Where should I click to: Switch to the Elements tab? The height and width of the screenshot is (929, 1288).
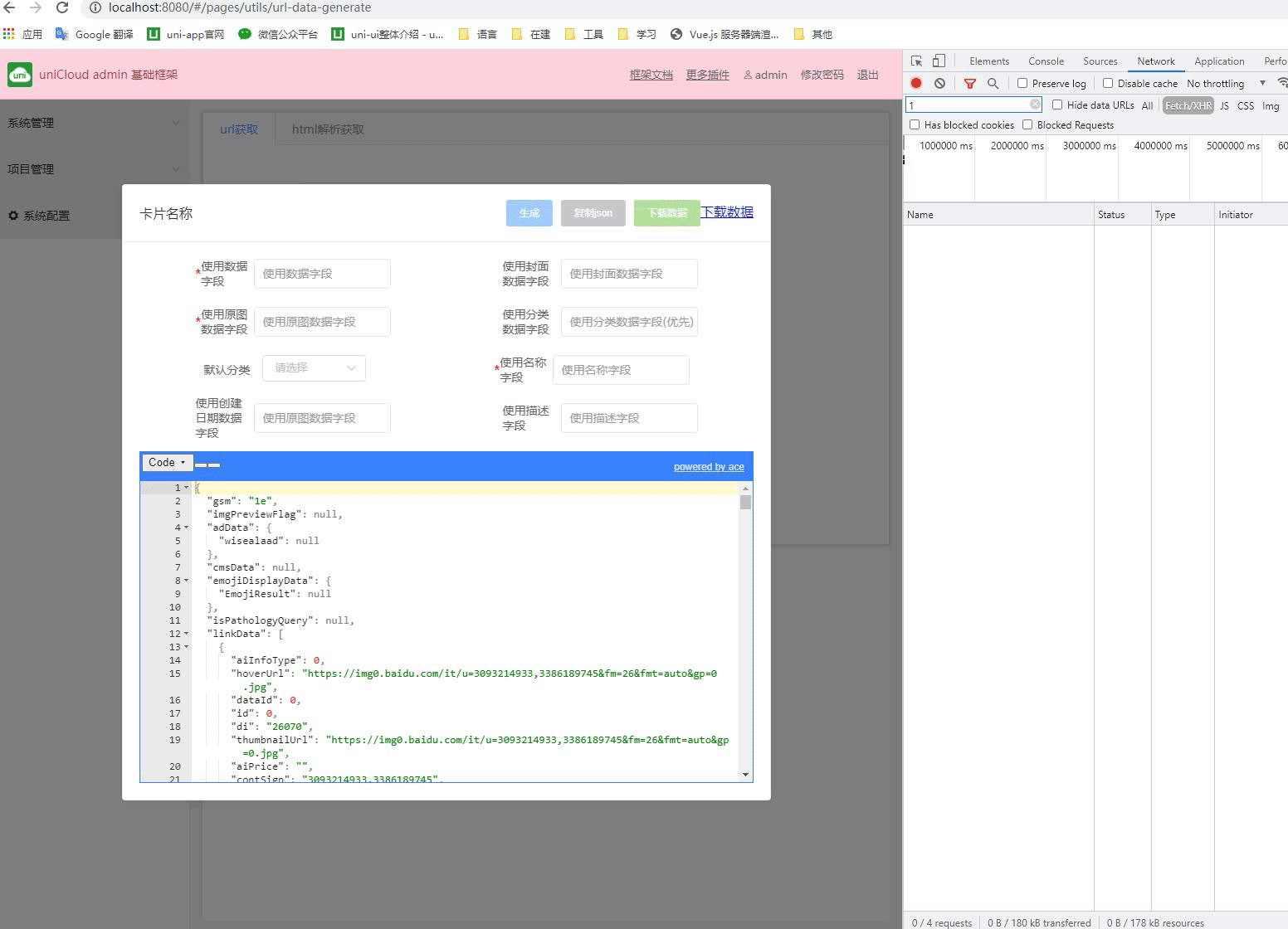pyautogui.click(x=989, y=61)
